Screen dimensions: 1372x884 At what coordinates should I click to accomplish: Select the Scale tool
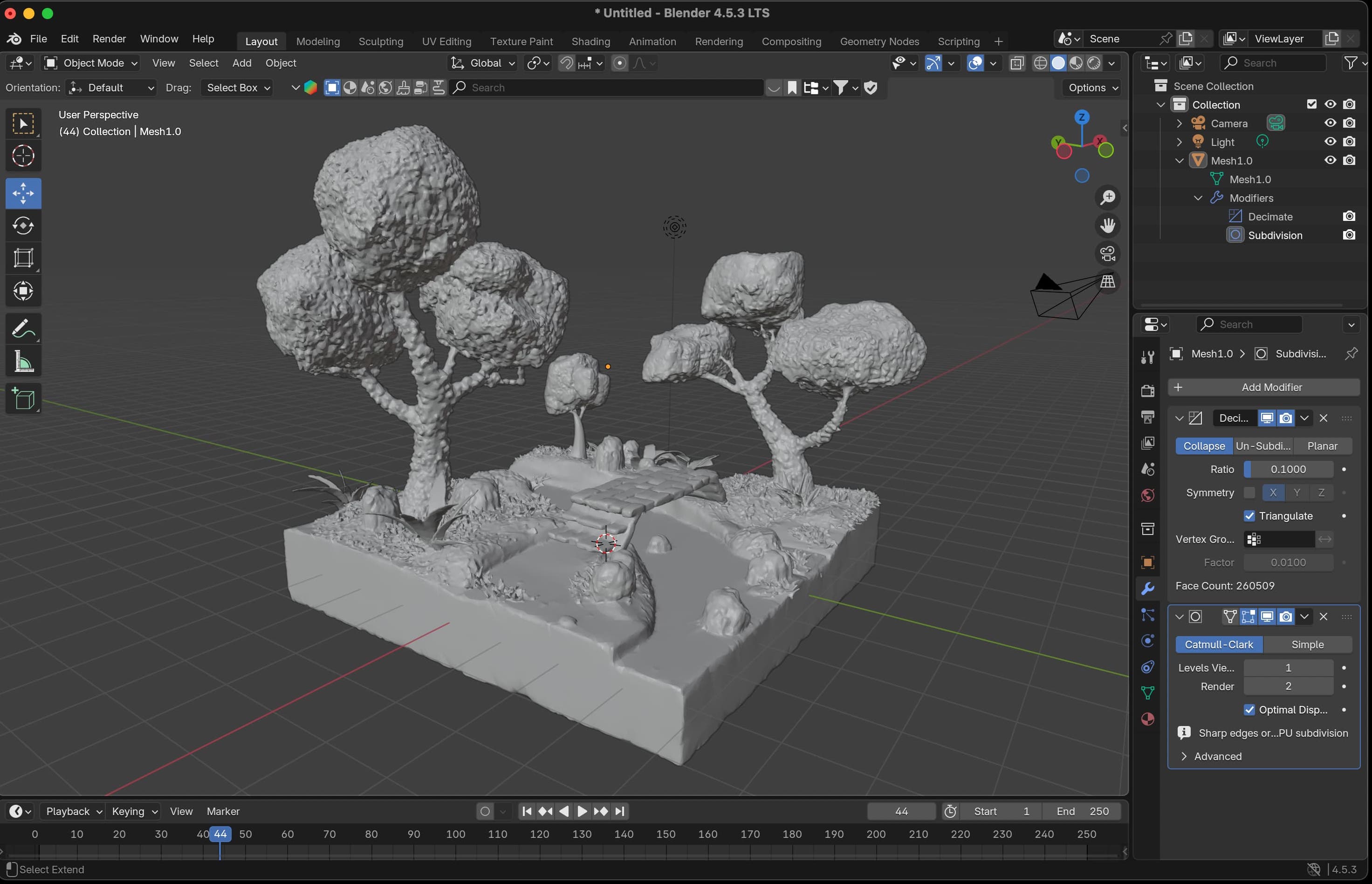point(23,258)
